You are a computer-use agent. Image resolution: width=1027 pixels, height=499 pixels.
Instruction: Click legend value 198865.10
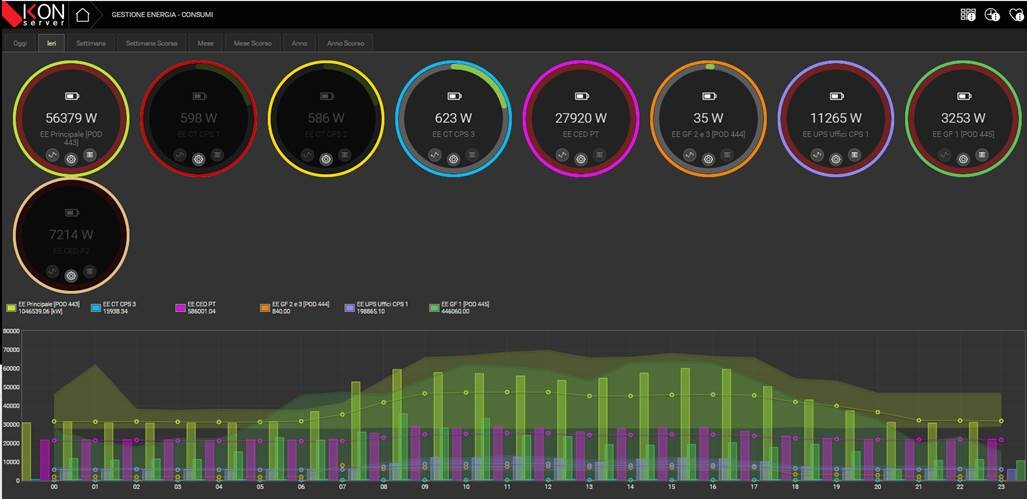(x=371, y=311)
